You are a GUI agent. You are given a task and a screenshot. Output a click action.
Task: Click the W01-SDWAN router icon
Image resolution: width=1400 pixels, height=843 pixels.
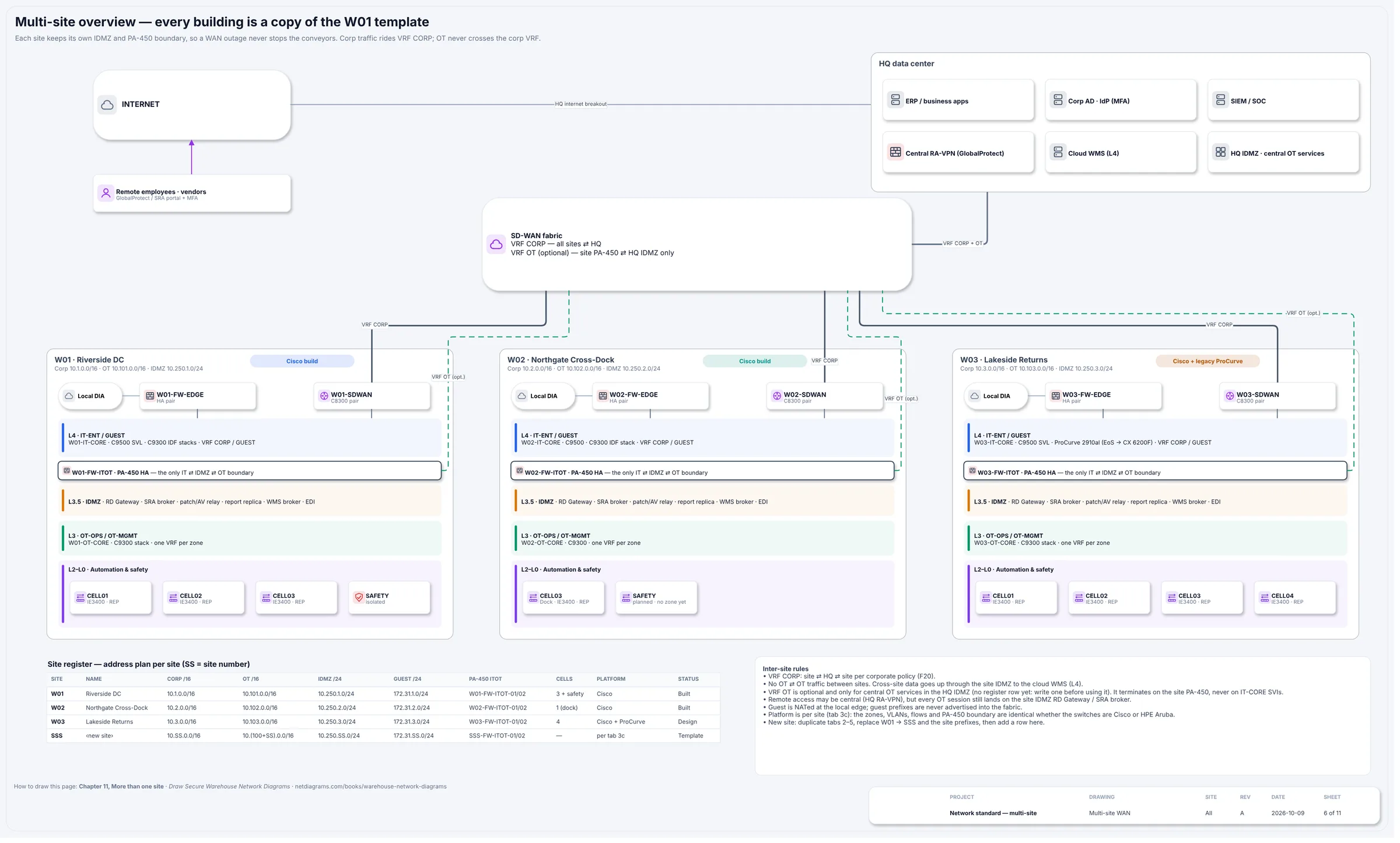pyautogui.click(x=325, y=398)
